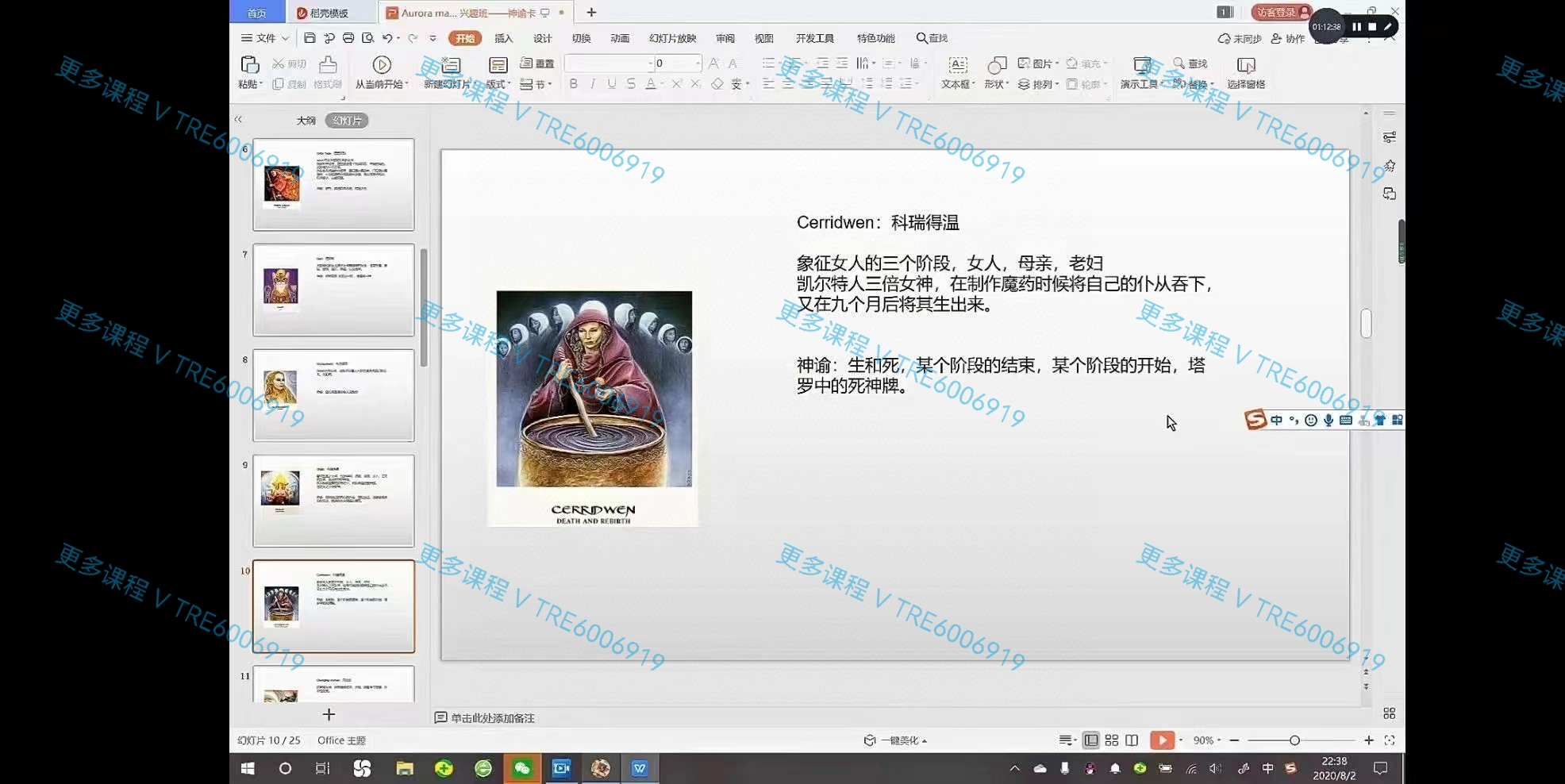Insert a Text Box (文本框)
The height and width of the screenshot is (784, 1565).
pos(958,71)
